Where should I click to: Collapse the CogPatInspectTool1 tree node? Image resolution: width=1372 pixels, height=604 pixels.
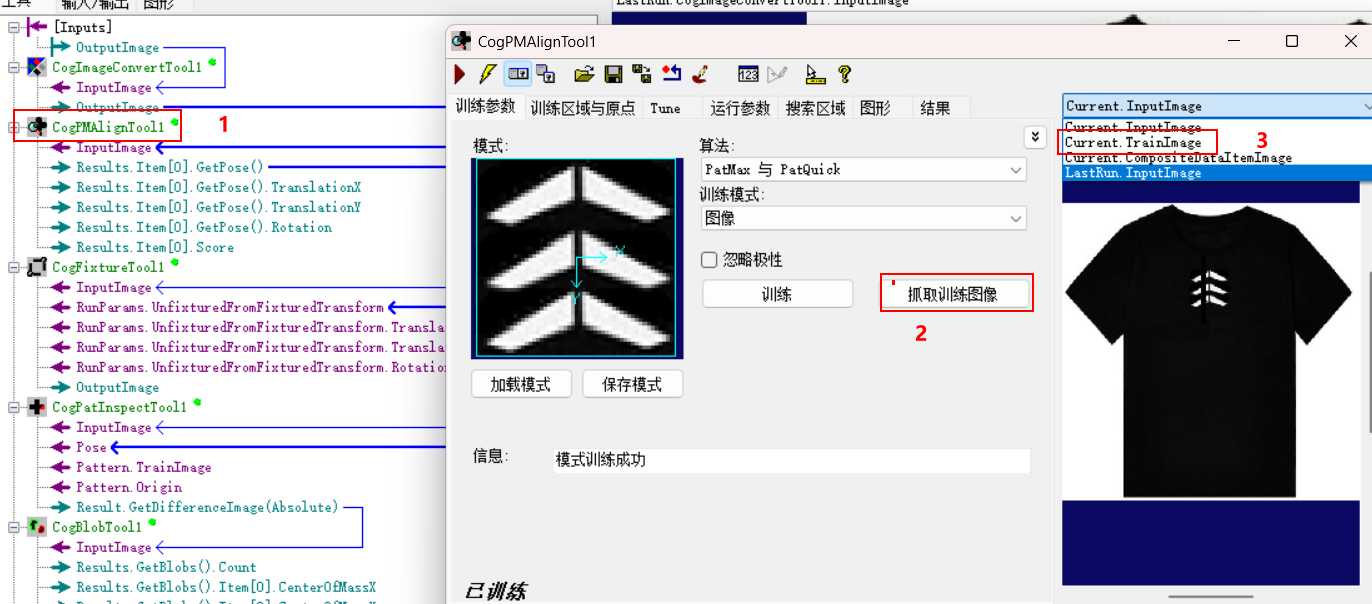tap(13, 407)
